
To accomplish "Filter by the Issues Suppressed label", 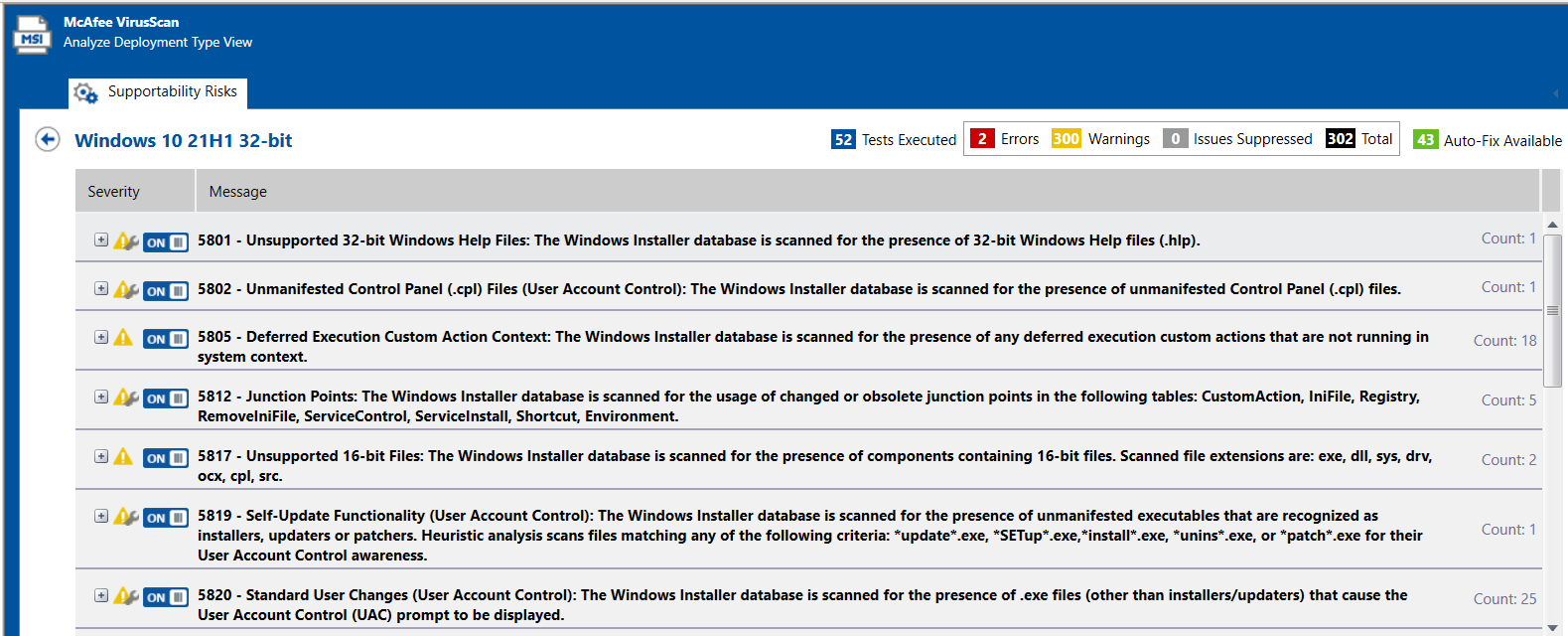I will 1253,139.
